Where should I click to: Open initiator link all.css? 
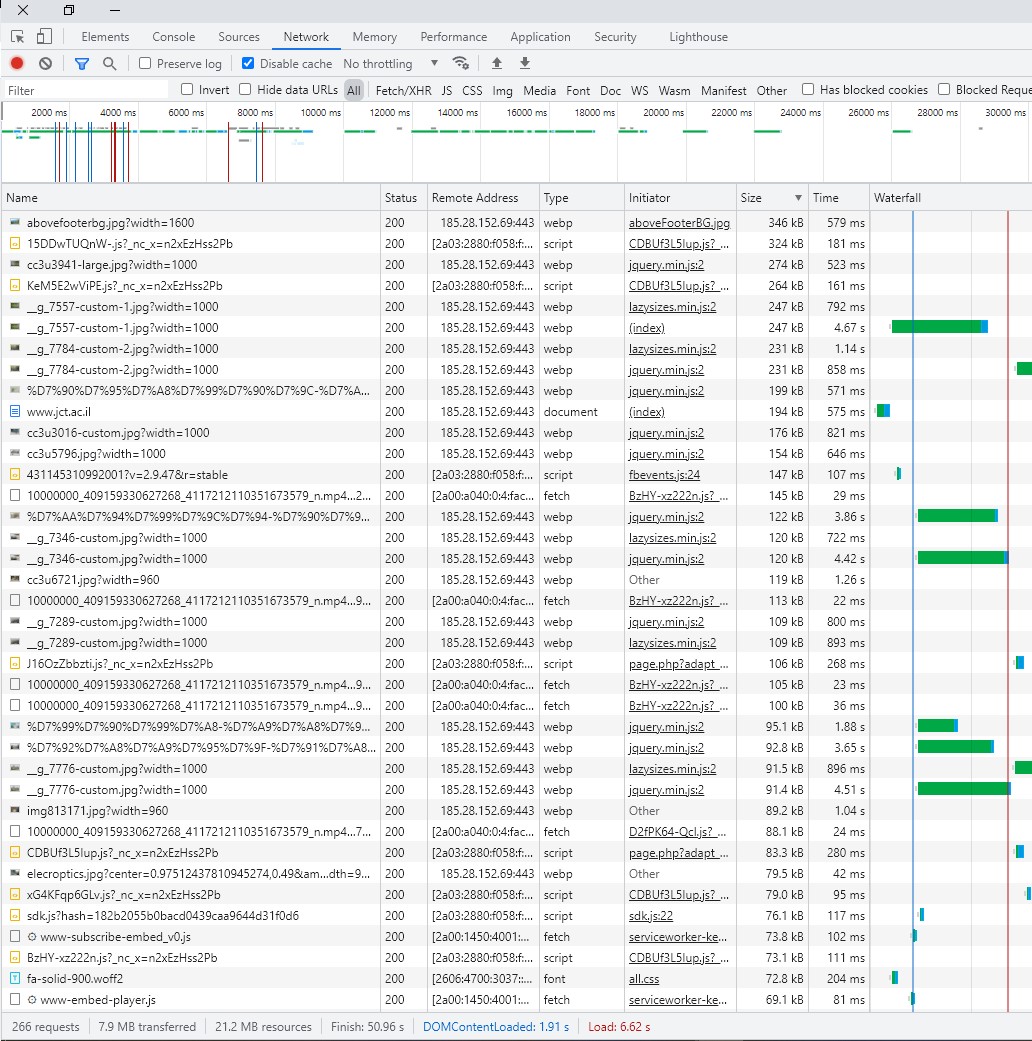pyautogui.click(x=644, y=979)
